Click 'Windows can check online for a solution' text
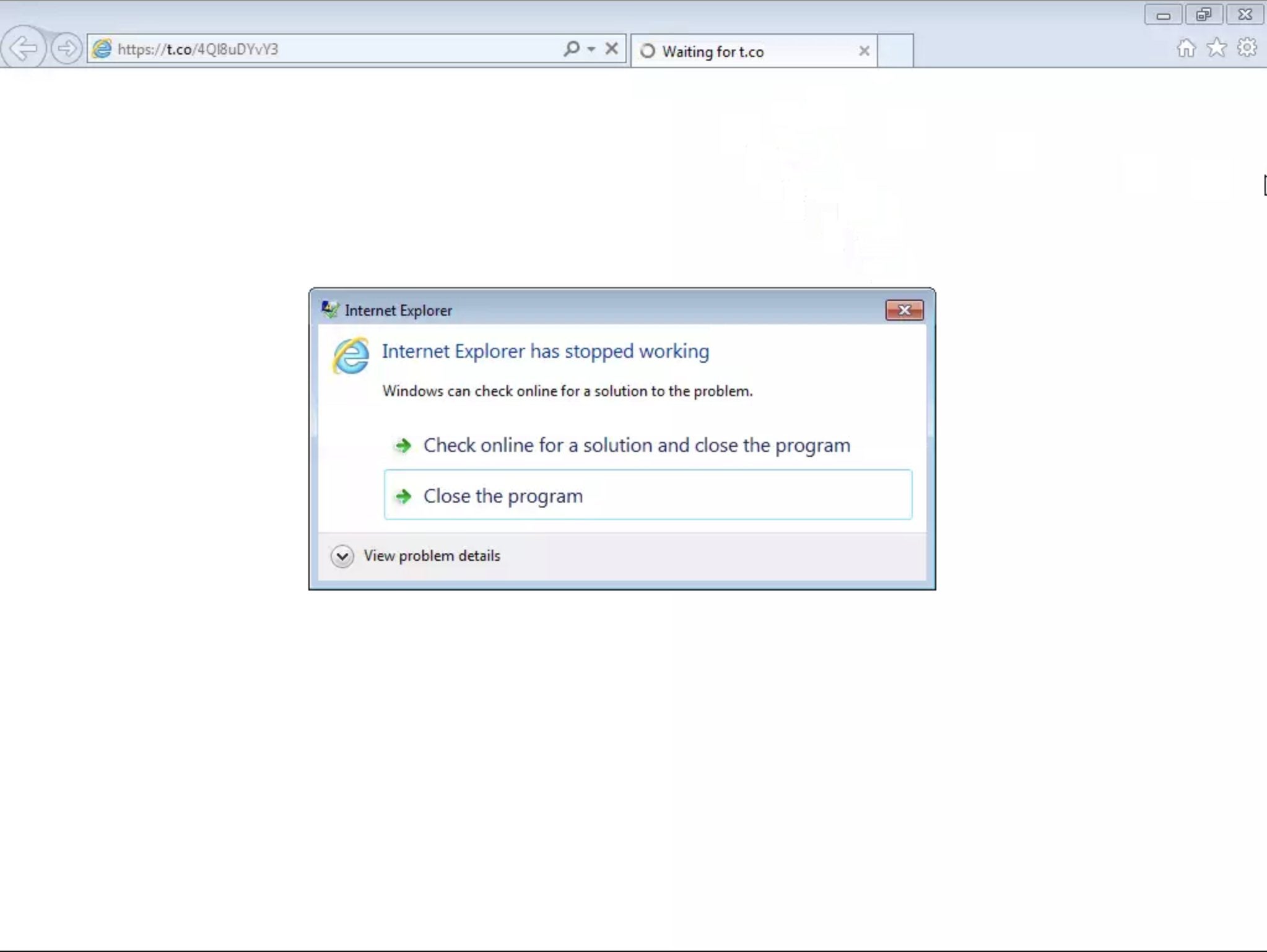The width and height of the screenshot is (1267, 952). click(x=567, y=391)
